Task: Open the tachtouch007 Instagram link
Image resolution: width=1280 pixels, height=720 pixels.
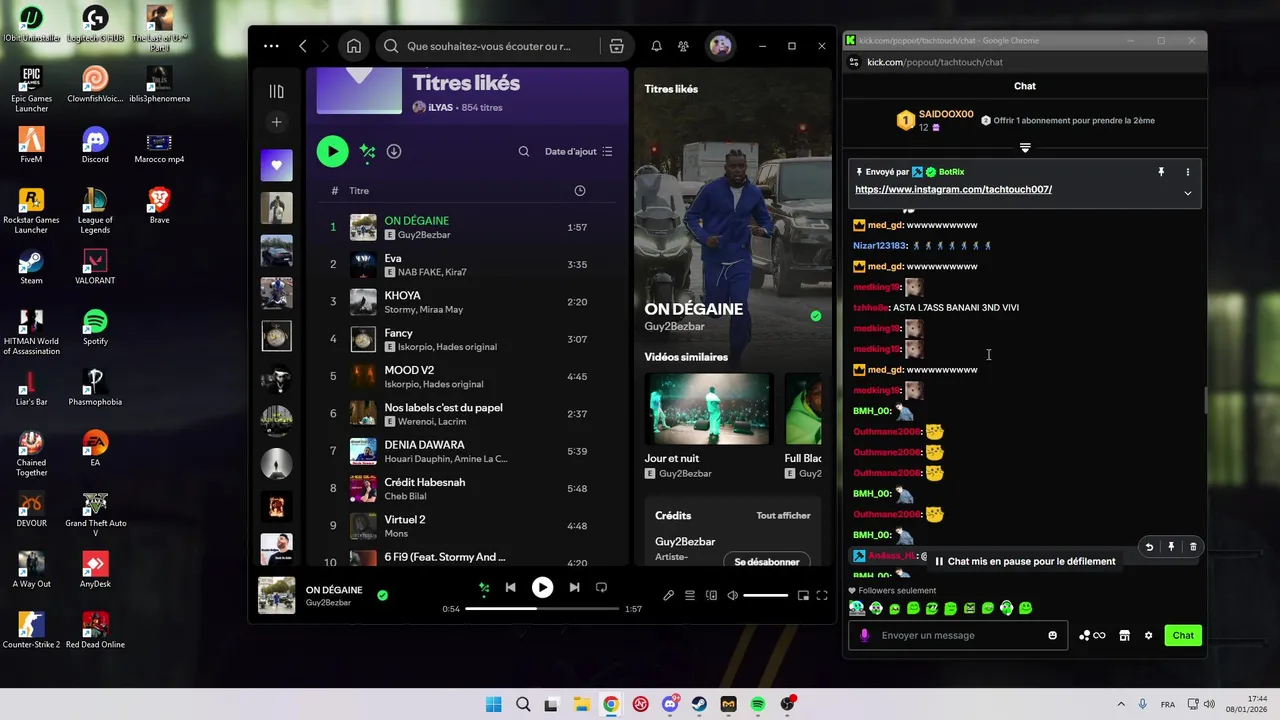Action: (x=953, y=189)
